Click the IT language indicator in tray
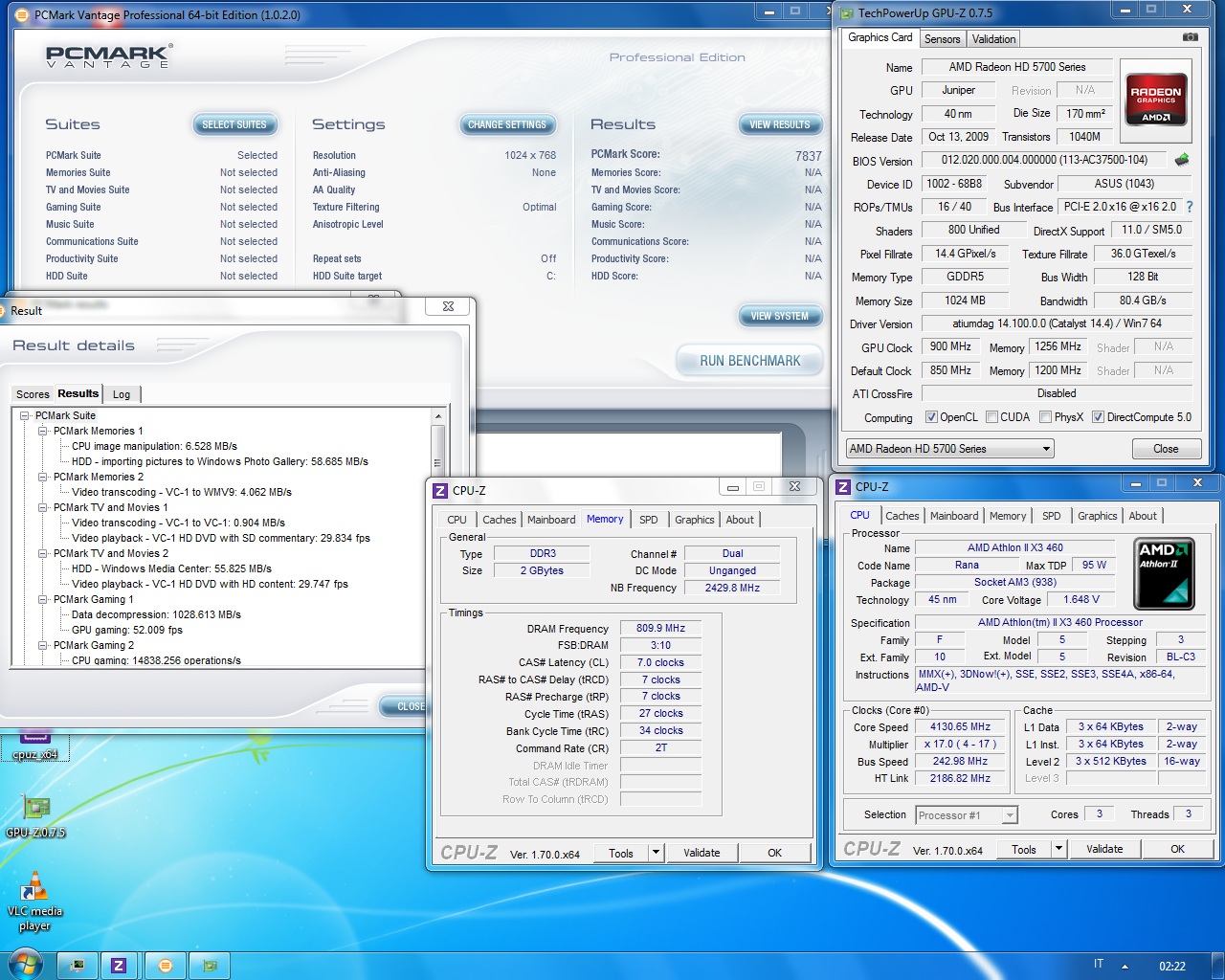Viewport: 1225px width, 980px height. tap(1099, 964)
